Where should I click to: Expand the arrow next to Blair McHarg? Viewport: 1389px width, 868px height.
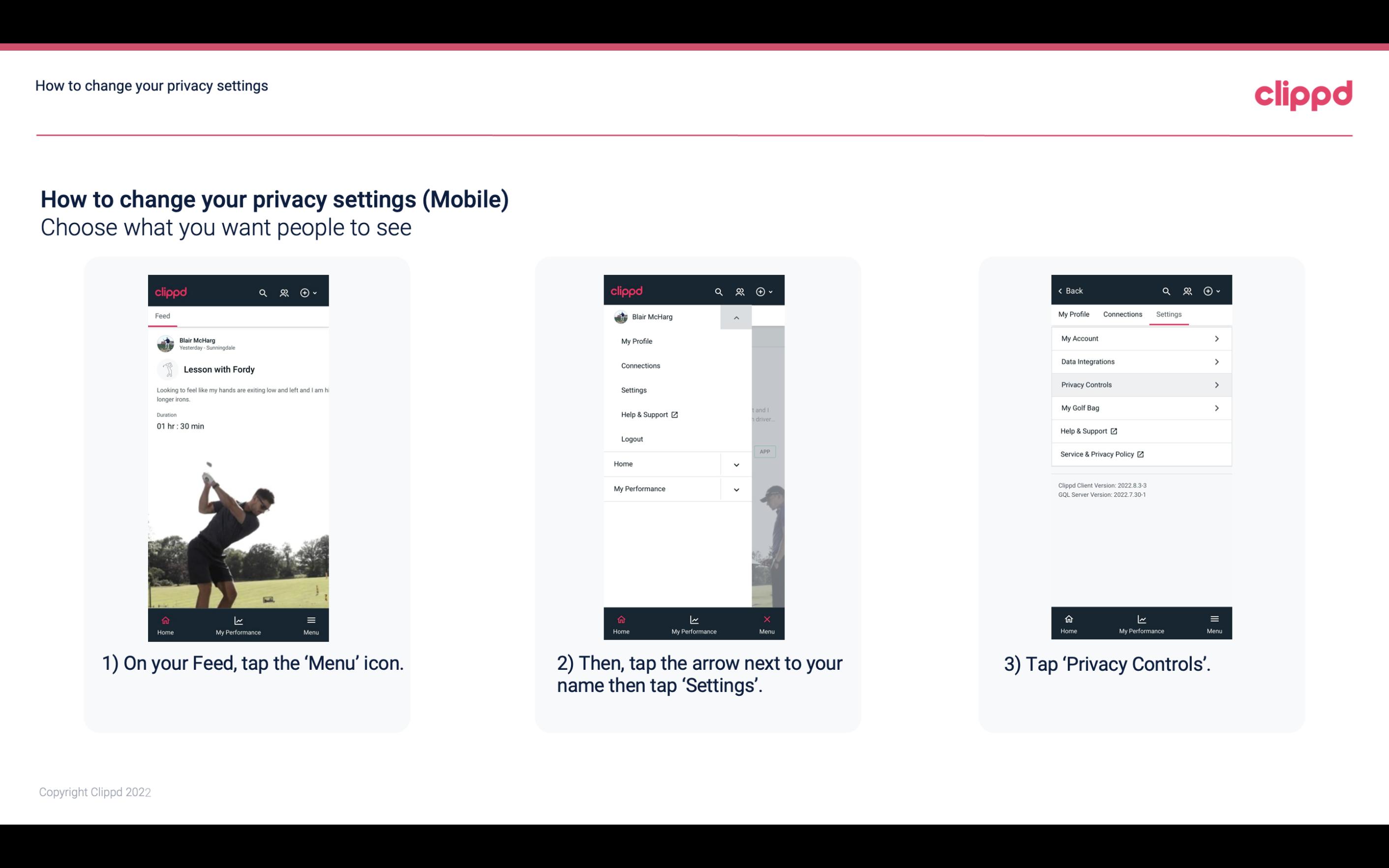(x=738, y=317)
